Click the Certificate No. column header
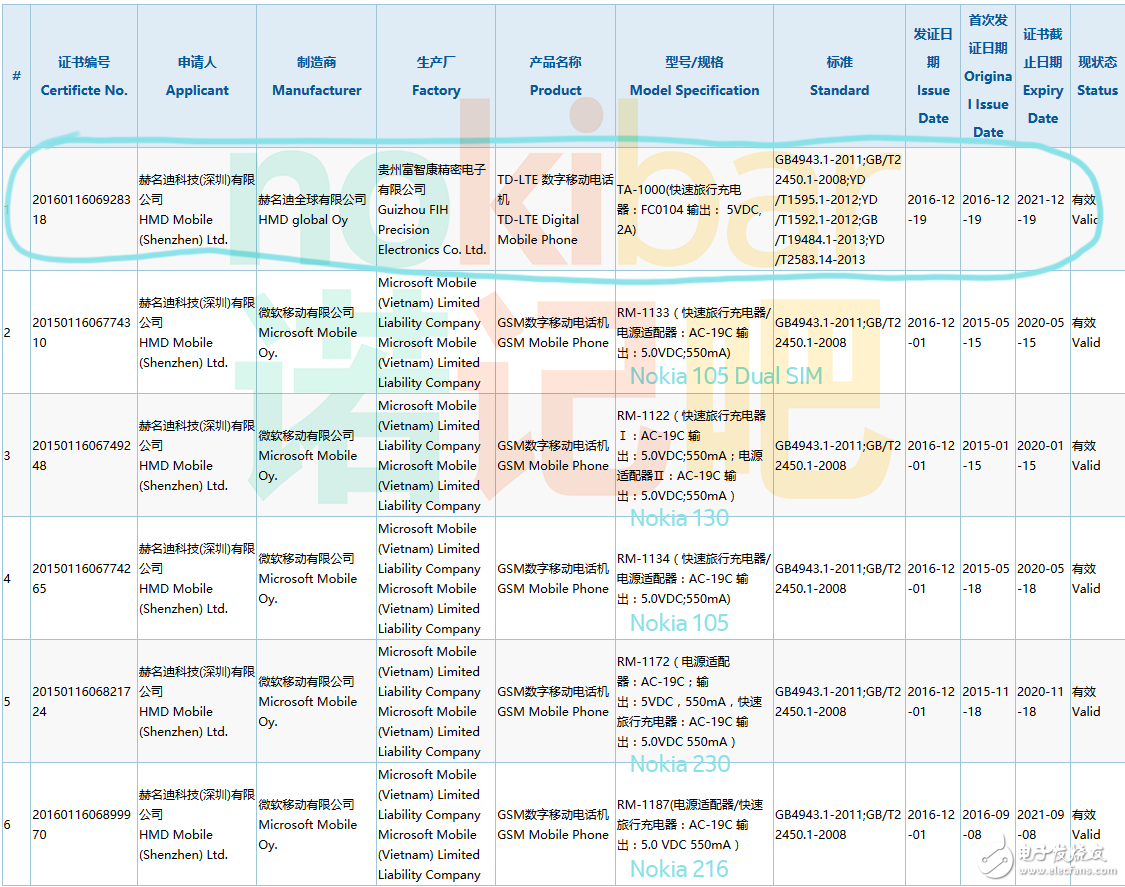The width and height of the screenshot is (1125, 887). [84, 76]
